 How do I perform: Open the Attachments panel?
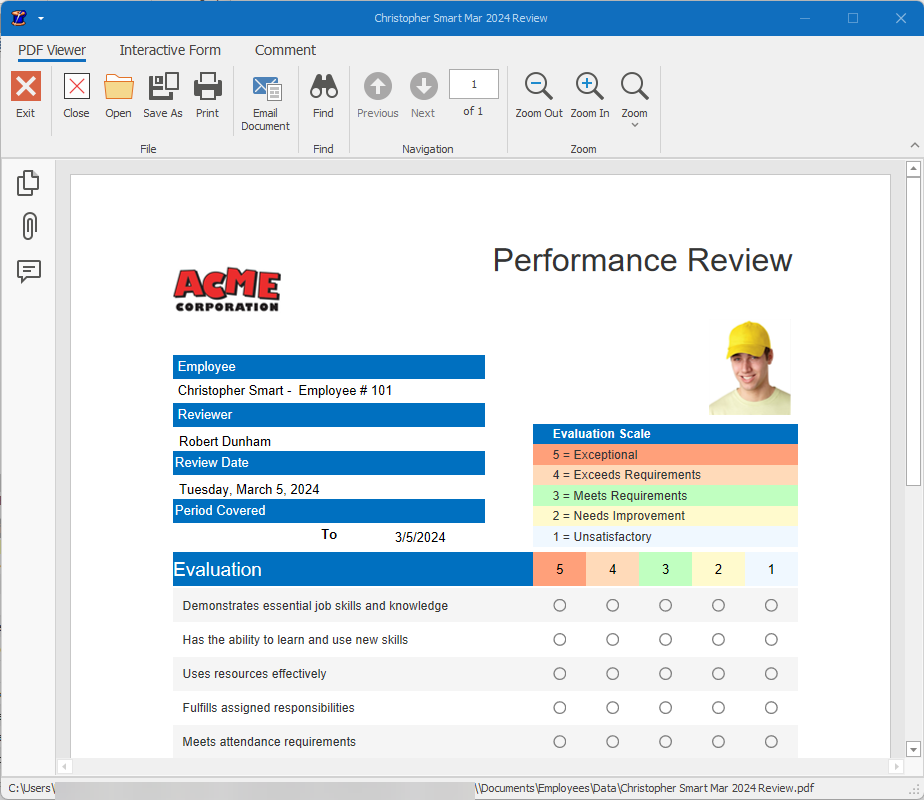tap(27, 226)
